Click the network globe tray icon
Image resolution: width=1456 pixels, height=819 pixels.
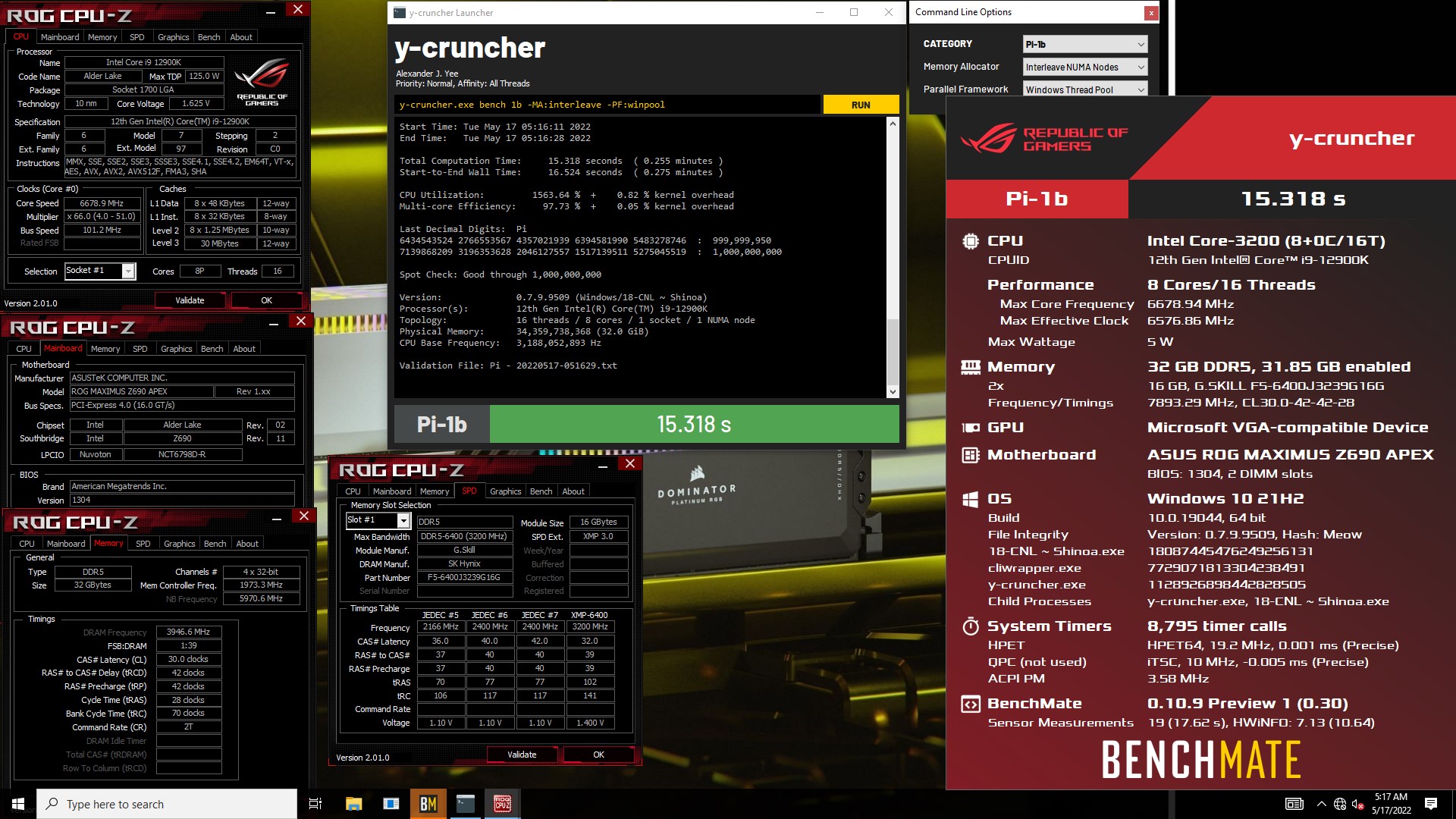1340,805
